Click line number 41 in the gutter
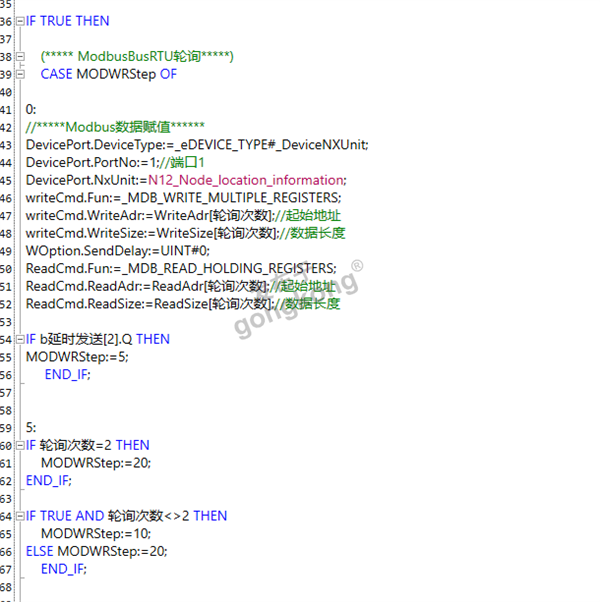600x602 pixels. (7, 110)
